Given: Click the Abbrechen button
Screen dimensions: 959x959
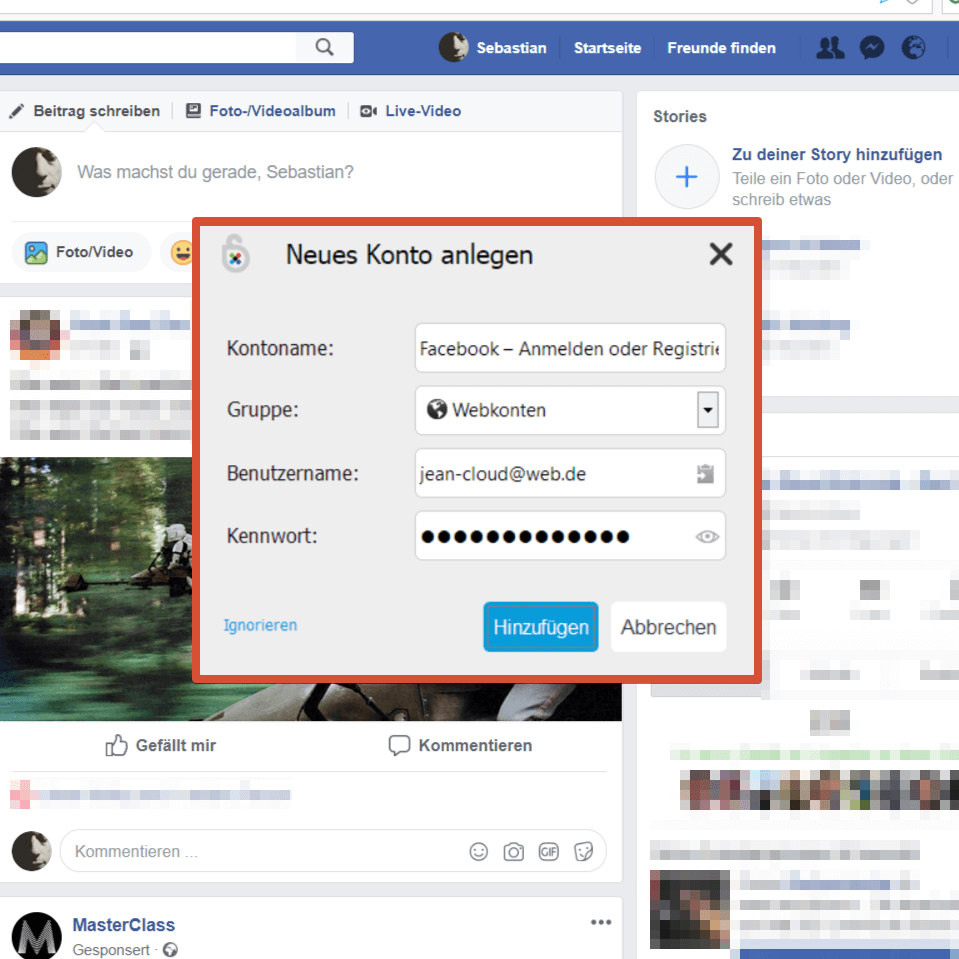Looking at the screenshot, I should pyautogui.click(x=668, y=627).
